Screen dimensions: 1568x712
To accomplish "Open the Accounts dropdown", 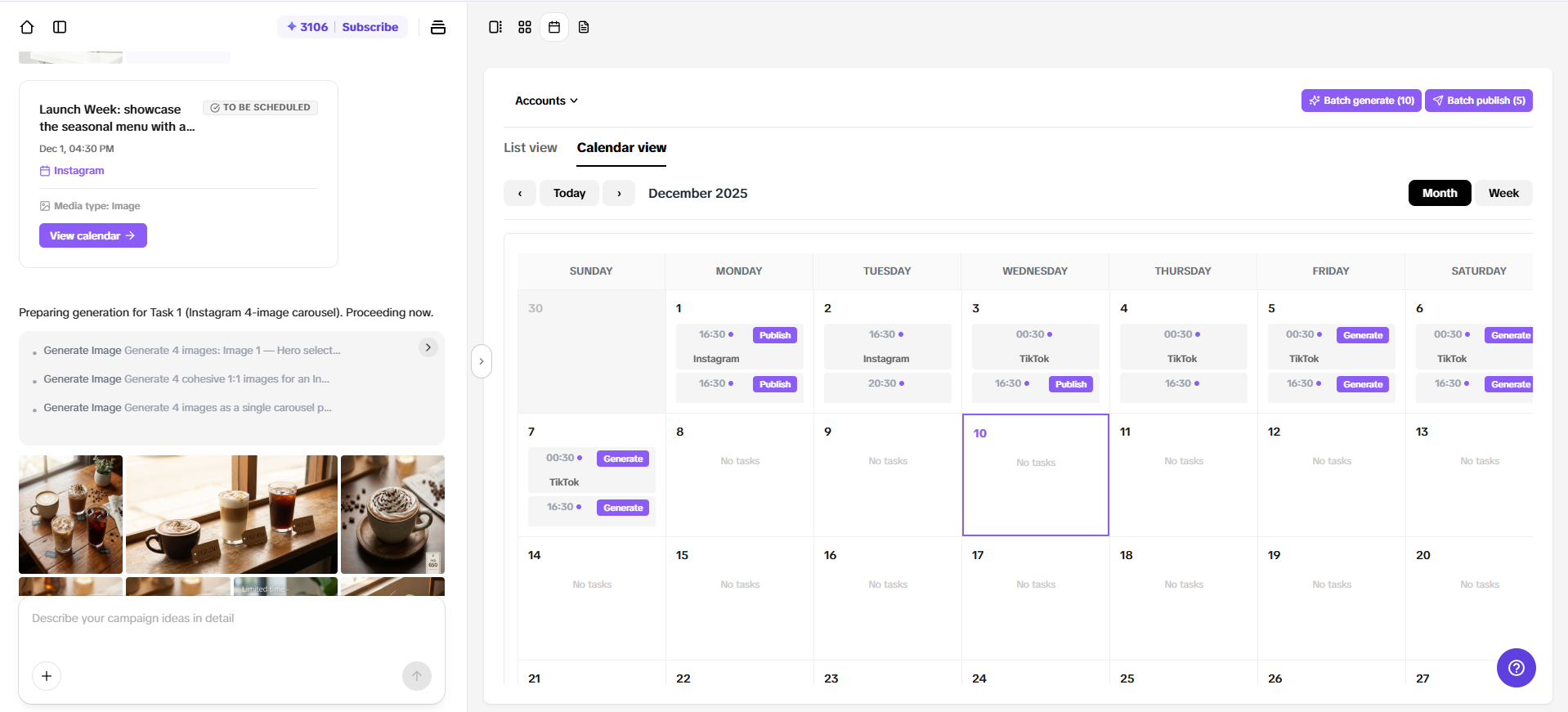I will 546,101.
